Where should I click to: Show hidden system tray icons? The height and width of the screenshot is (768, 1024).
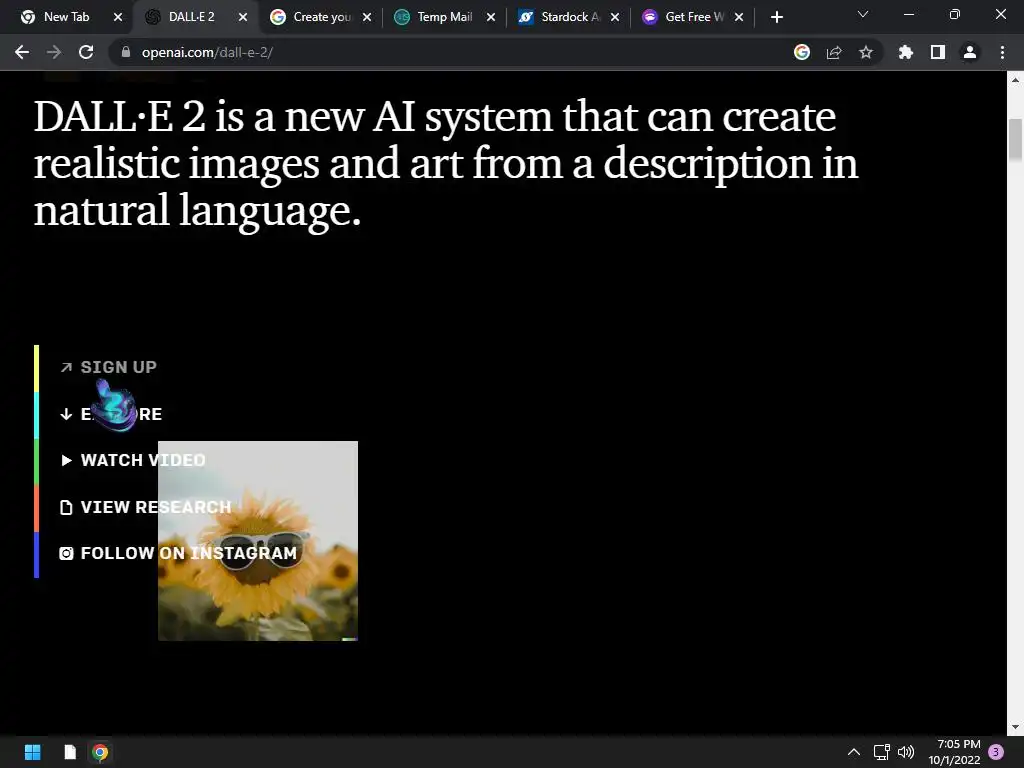click(x=854, y=752)
